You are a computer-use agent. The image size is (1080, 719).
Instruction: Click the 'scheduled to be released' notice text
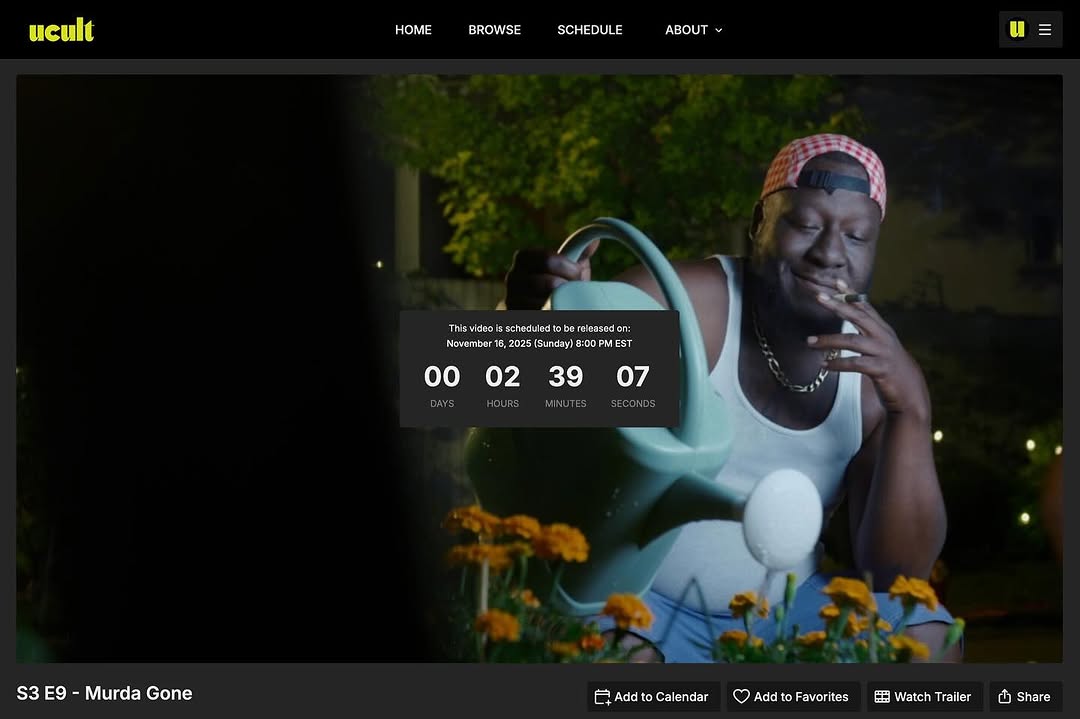pyautogui.click(x=539, y=328)
